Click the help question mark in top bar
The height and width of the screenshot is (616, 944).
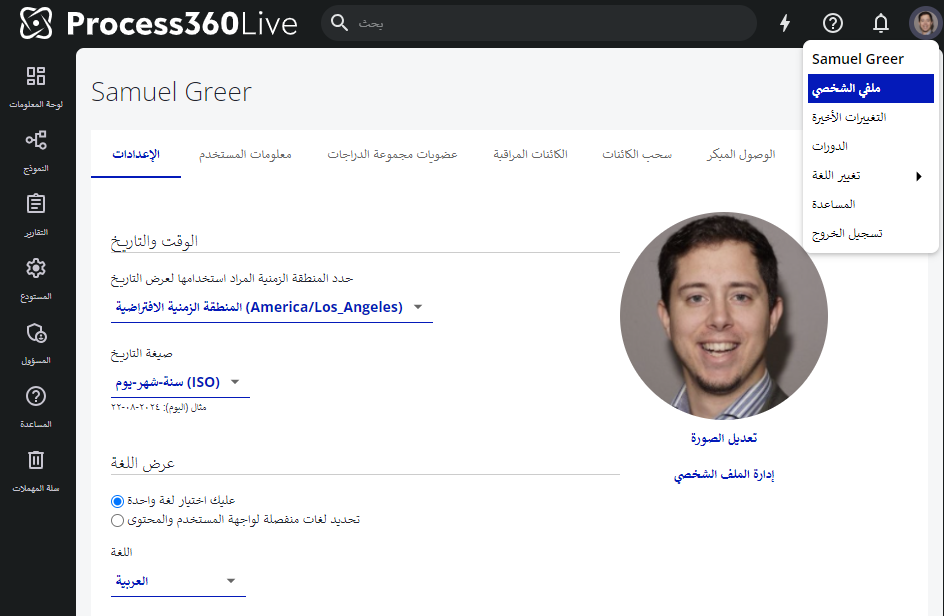tap(833, 23)
